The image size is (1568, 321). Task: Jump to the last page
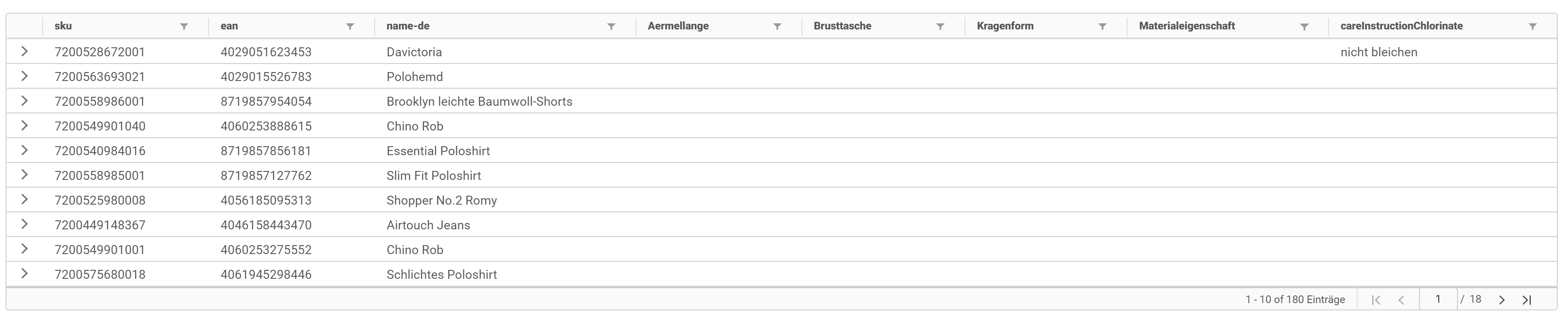point(1528,299)
